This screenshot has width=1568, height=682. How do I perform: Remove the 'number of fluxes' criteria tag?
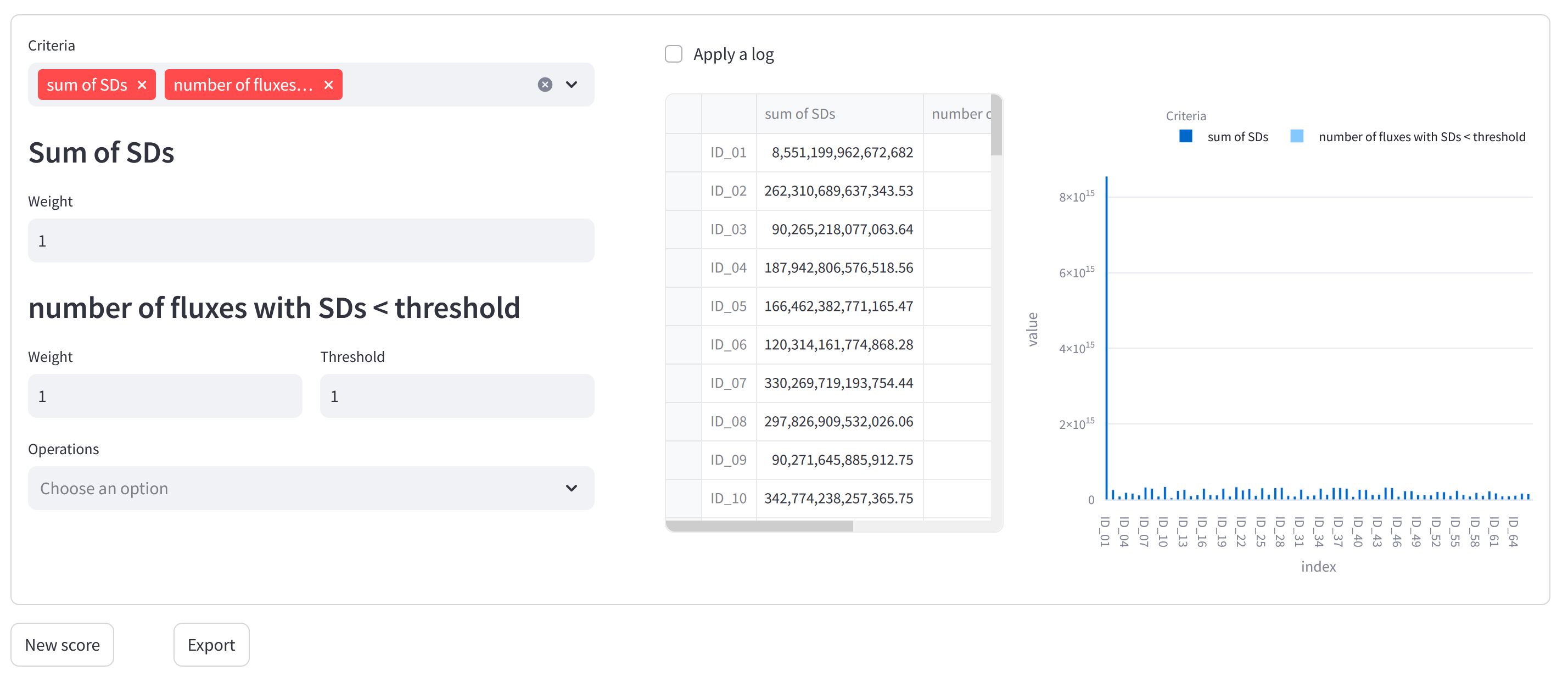coord(329,85)
